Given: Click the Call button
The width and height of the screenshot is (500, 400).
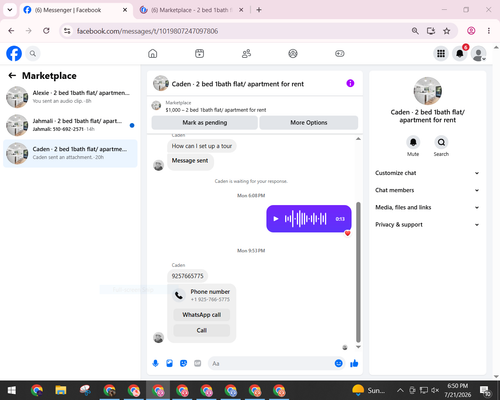Looking at the screenshot, I should pos(202,330).
